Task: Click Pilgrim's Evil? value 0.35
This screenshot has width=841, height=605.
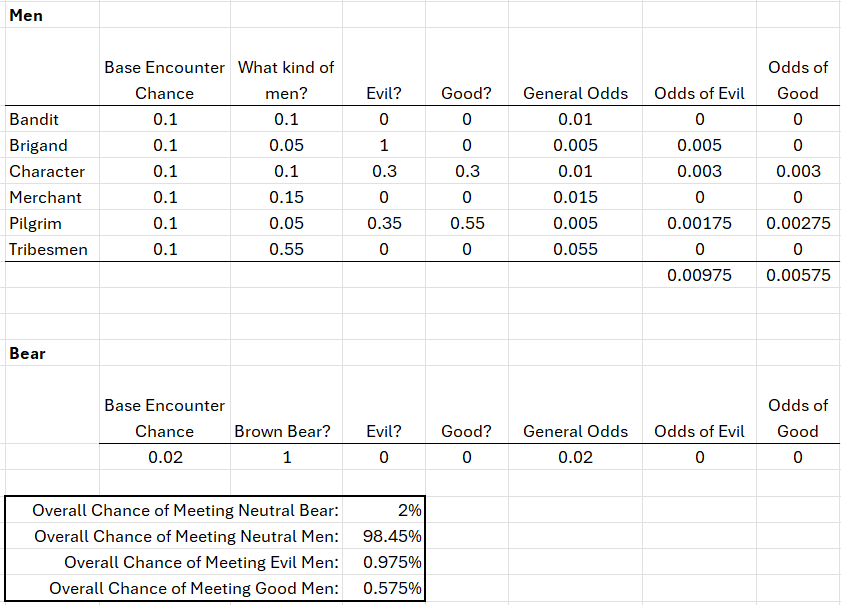Action: point(384,224)
